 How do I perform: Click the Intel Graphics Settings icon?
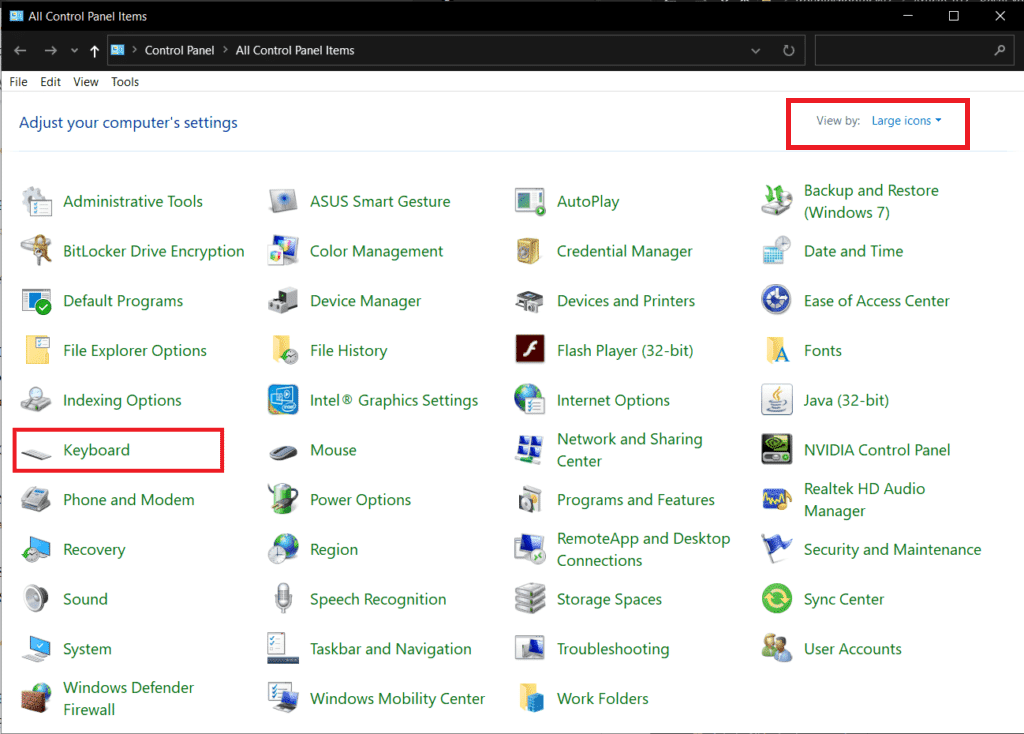tap(283, 400)
